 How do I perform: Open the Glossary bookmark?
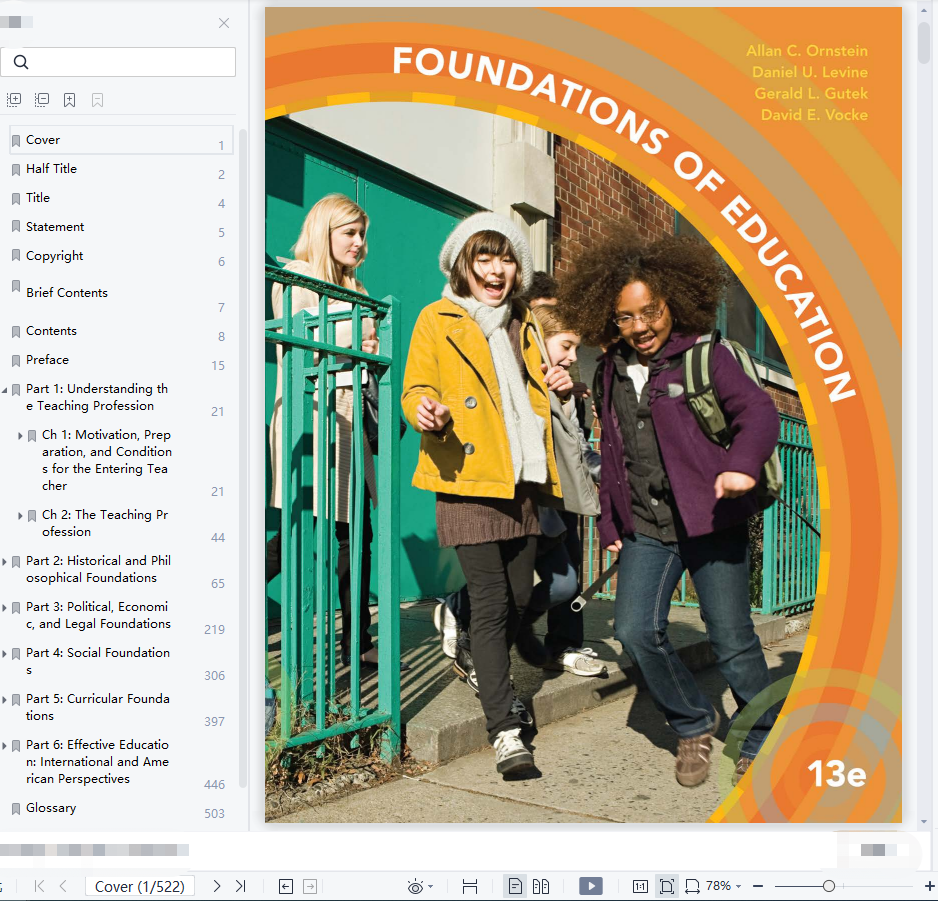pos(51,808)
